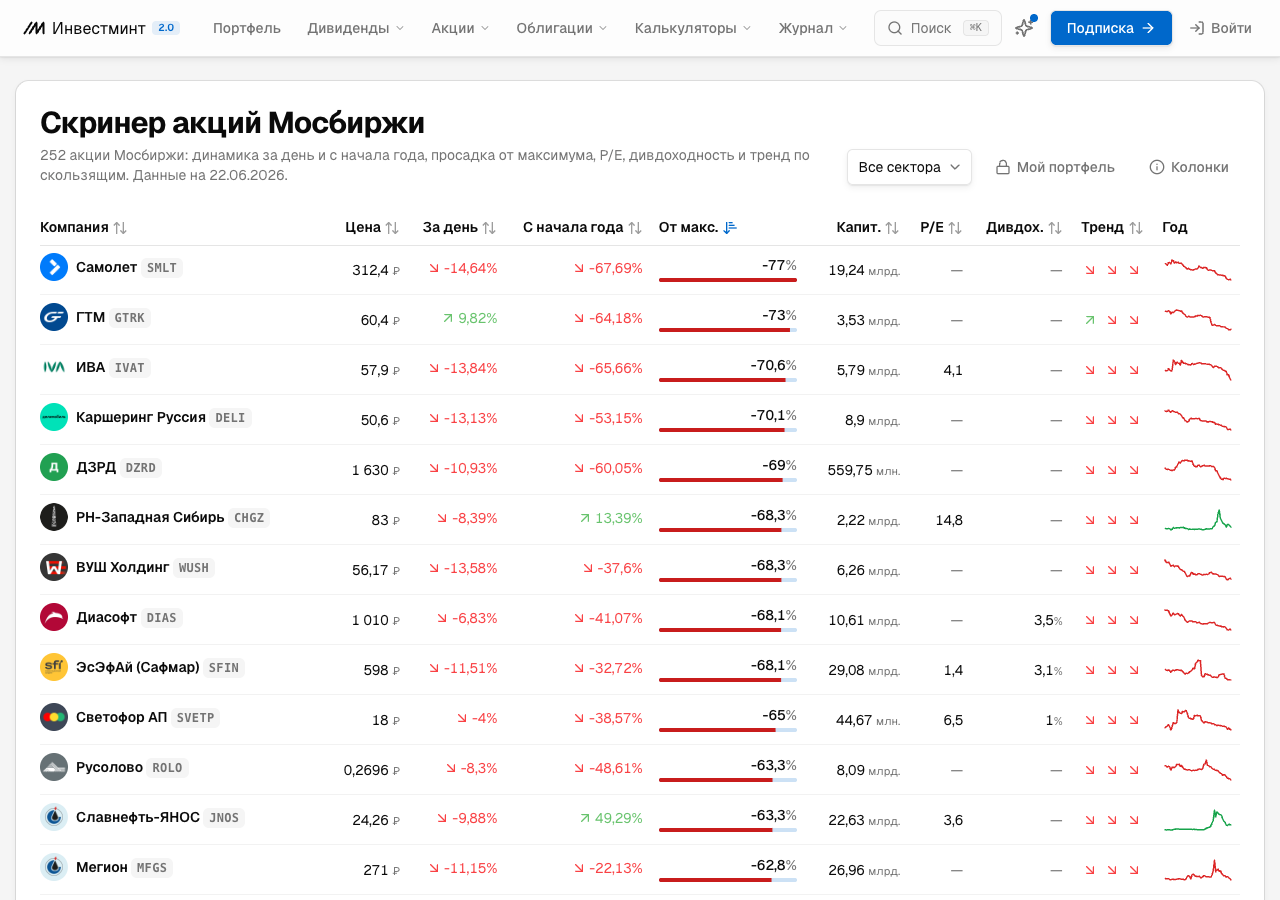1280x900 pixels.
Task: Open the ИВА company logo
Action: pyautogui.click(x=54, y=367)
